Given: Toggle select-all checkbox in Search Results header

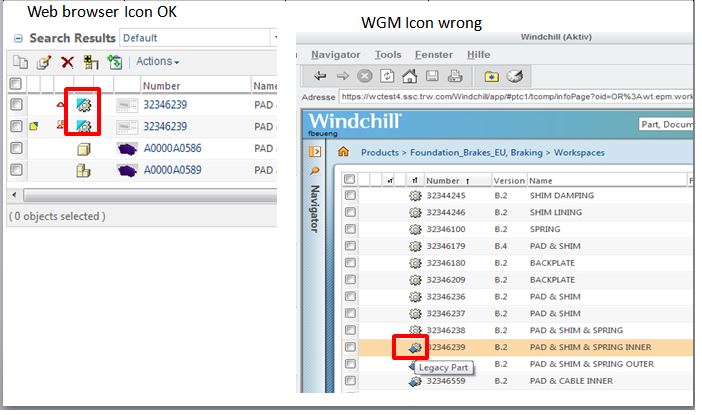Looking at the screenshot, I should [x=16, y=84].
